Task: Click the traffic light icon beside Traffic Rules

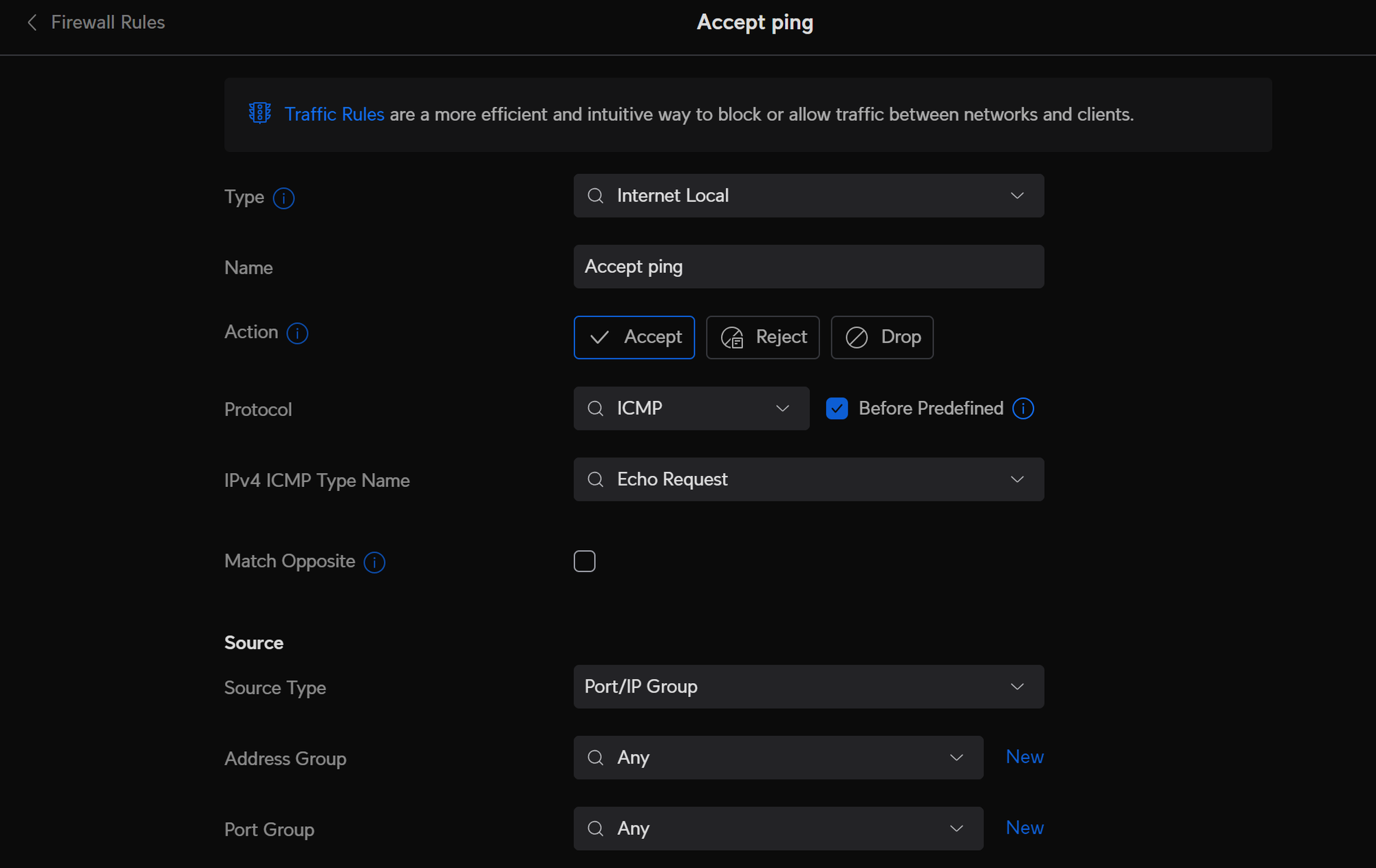Action: (259, 113)
